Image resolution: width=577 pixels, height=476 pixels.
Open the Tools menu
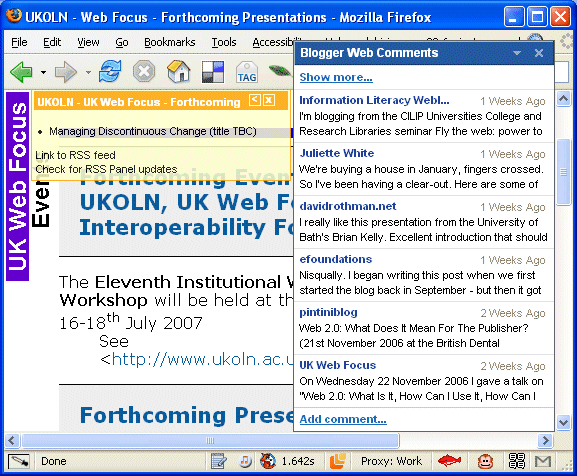click(224, 43)
